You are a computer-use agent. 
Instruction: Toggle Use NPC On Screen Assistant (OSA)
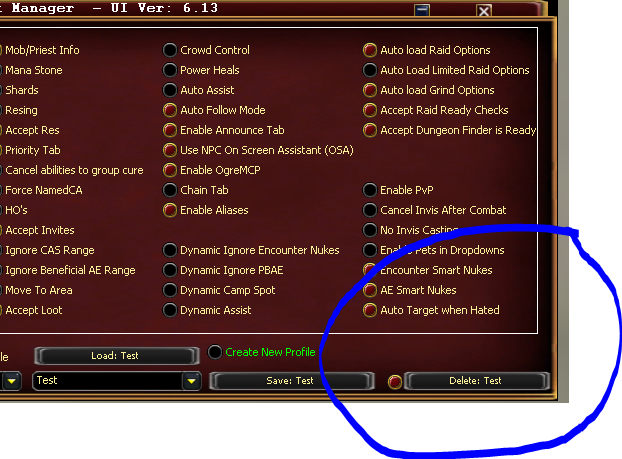pos(170,150)
